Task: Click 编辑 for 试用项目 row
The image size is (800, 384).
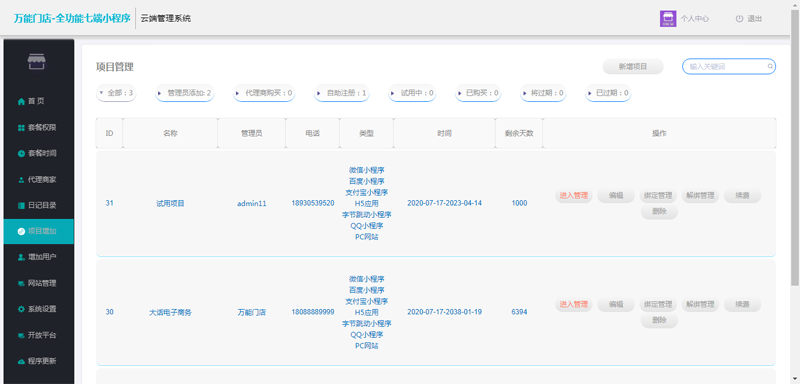Action: click(x=616, y=195)
